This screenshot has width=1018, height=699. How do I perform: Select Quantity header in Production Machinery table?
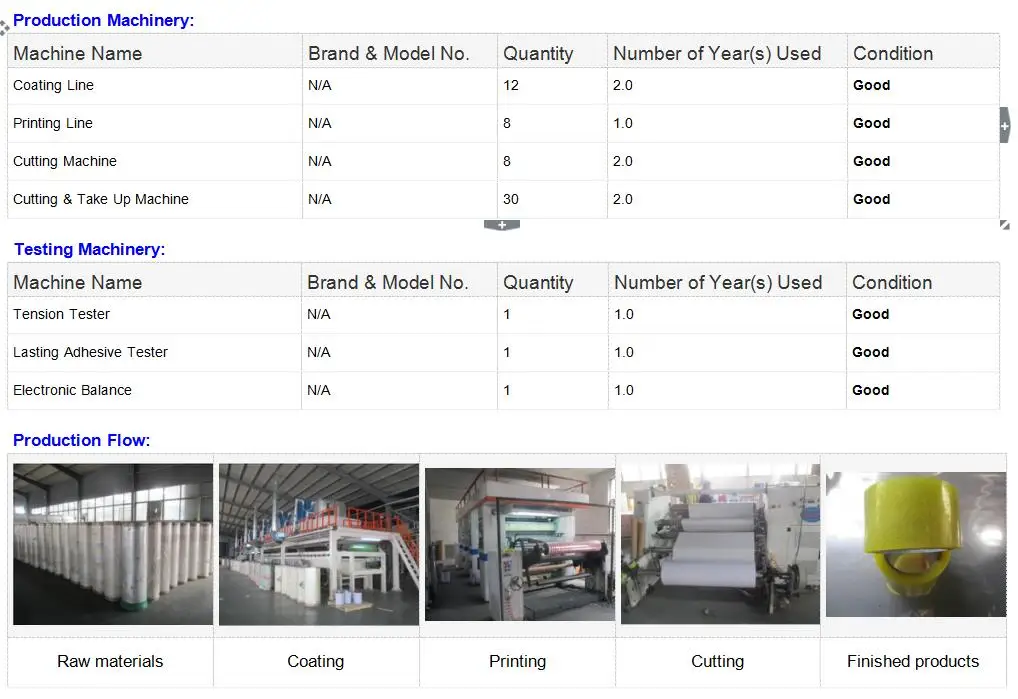(538, 53)
